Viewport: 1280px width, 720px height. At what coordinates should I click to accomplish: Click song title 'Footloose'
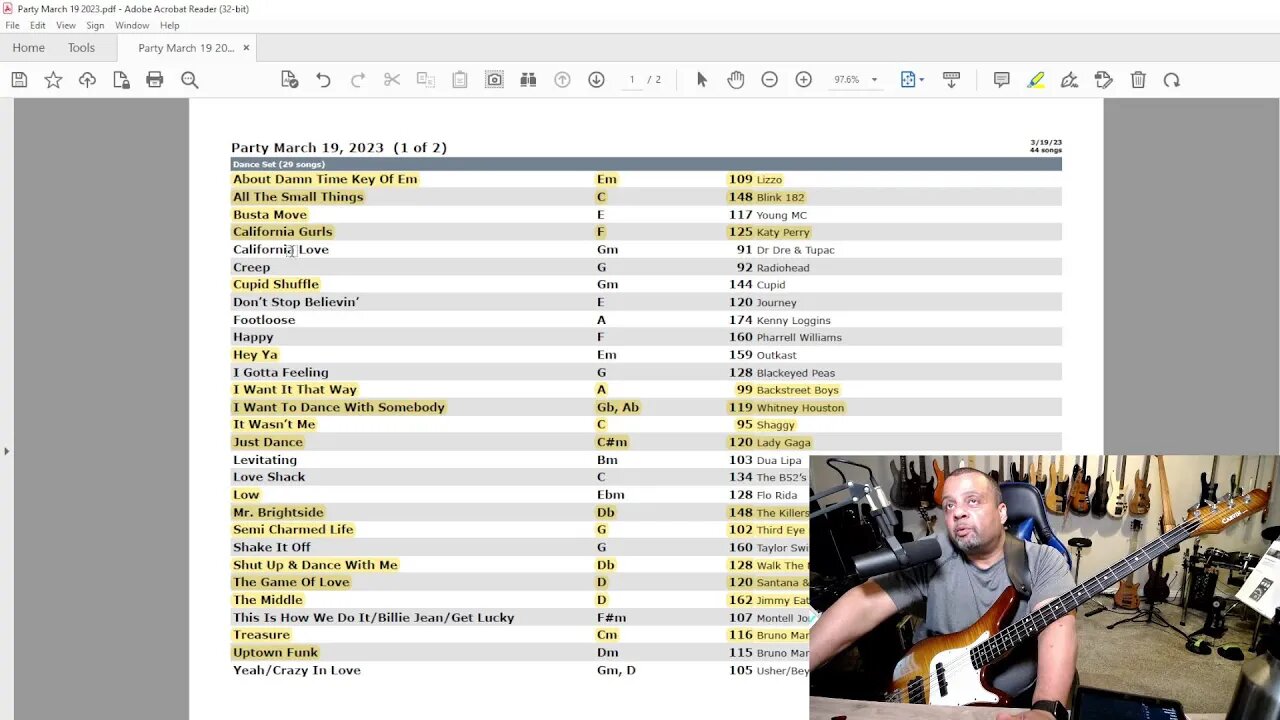tap(264, 320)
